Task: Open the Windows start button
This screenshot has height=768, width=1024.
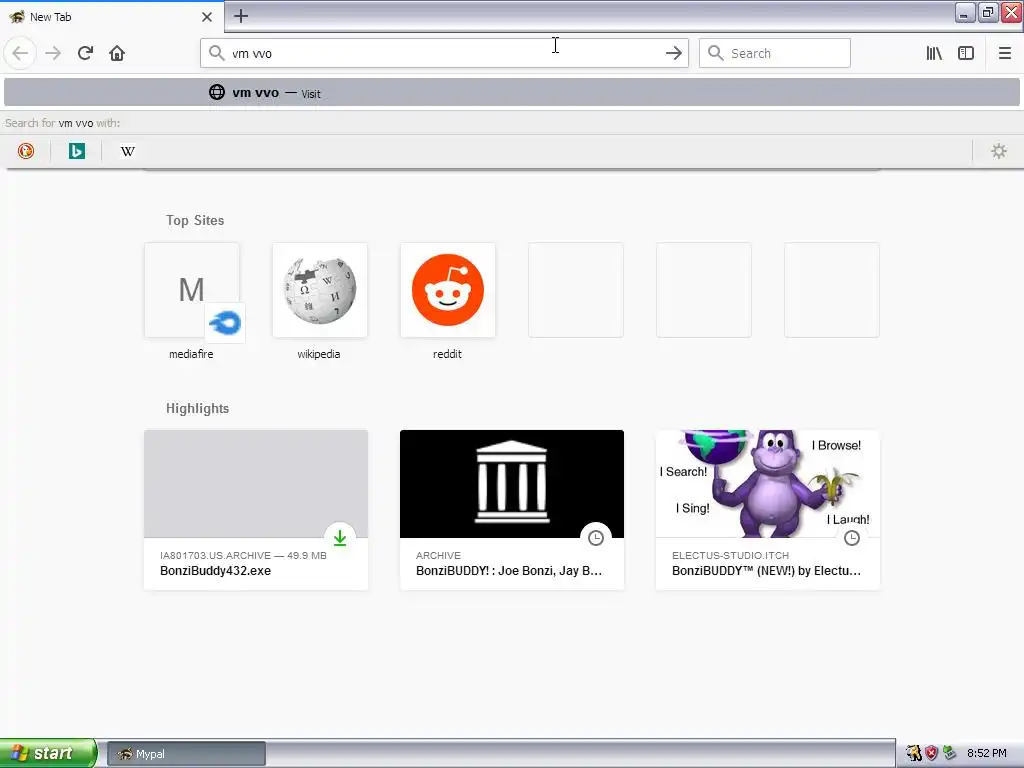Action: tap(48, 753)
